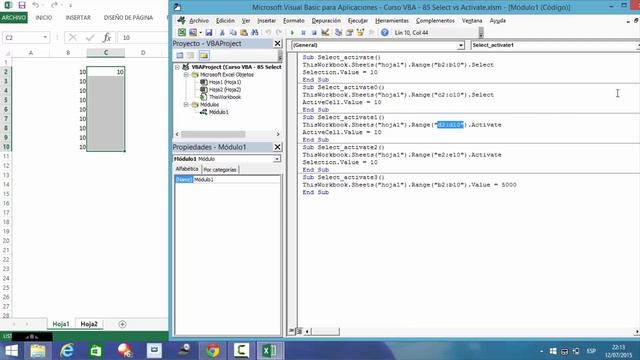The height and width of the screenshot is (360, 640).
Task: Open the Object Browser toolbar icon
Action: (360, 33)
